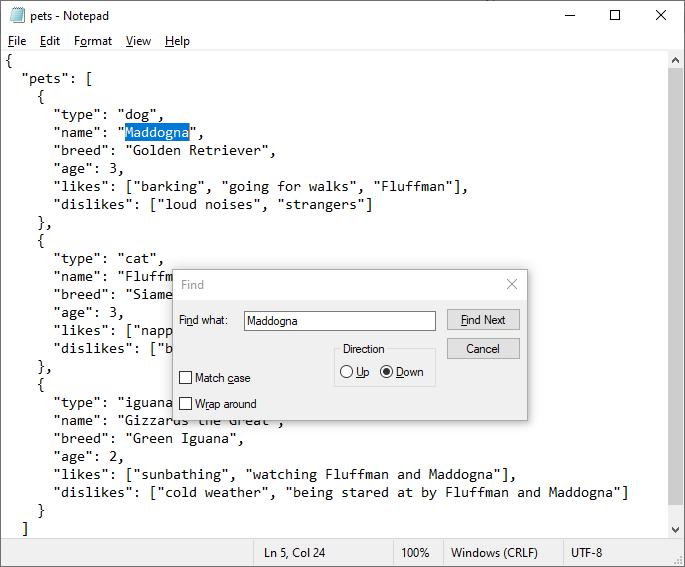Click the Notepad icon in title bar

point(17,15)
